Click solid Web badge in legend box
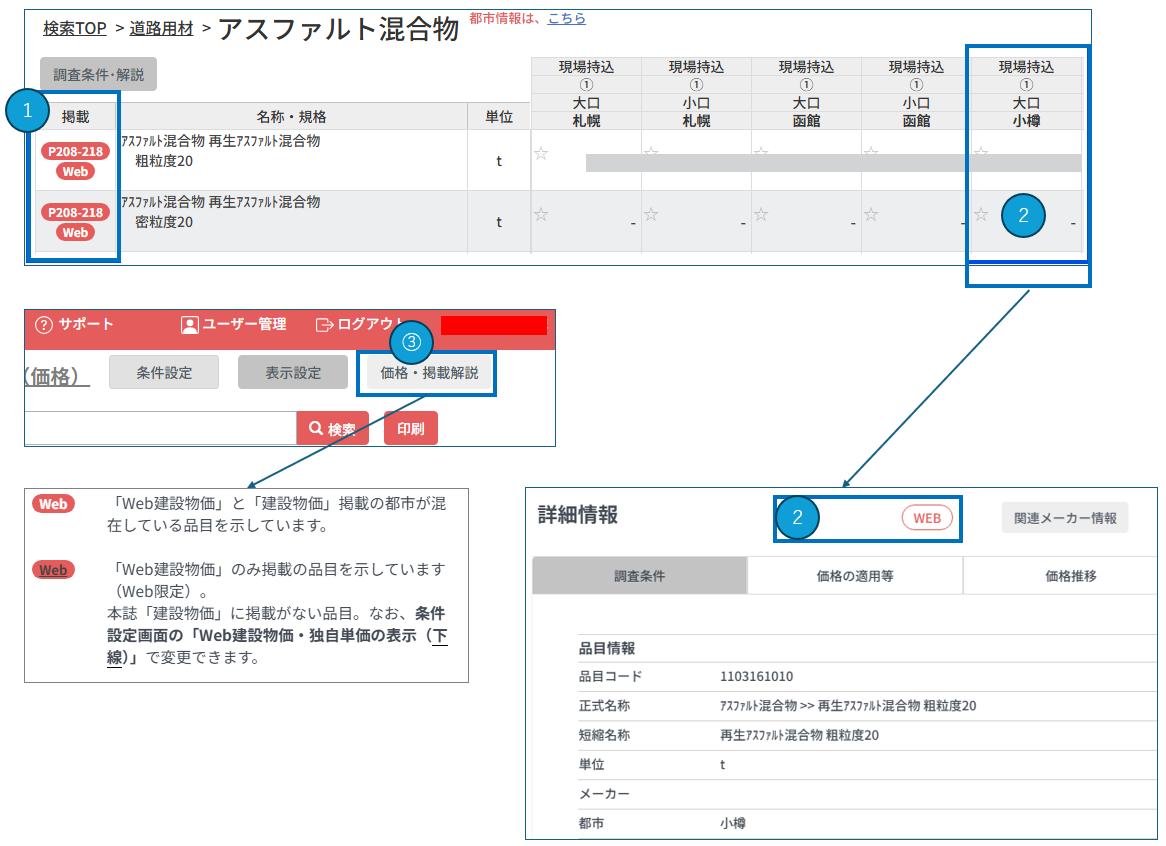The image size is (1166, 846). pos(54,504)
